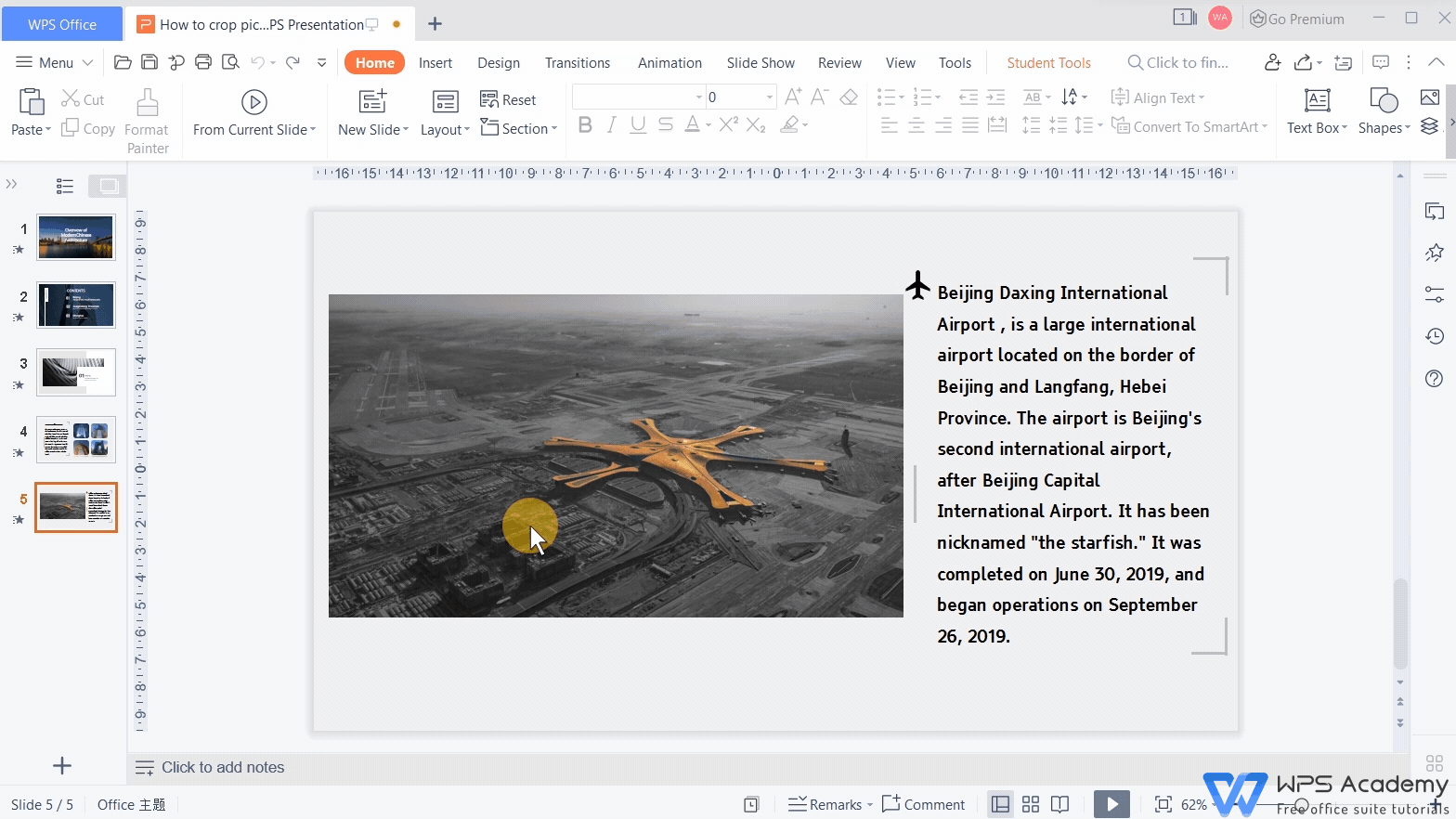
Task: Insert a picture from the ribbon
Action: (1429, 97)
